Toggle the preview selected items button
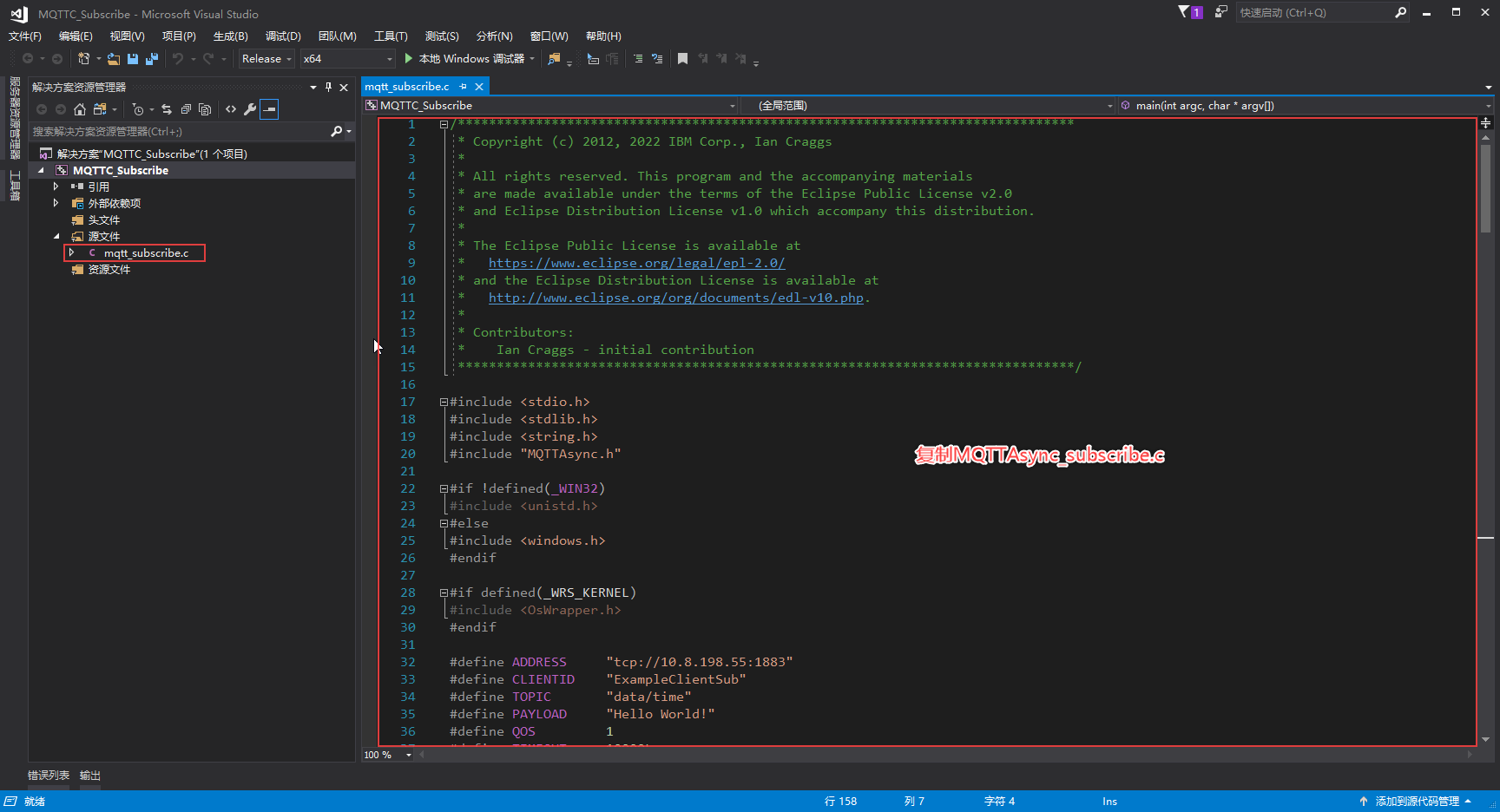This screenshot has height=812, width=1500. pyautogui.click(x=269, y=109)
